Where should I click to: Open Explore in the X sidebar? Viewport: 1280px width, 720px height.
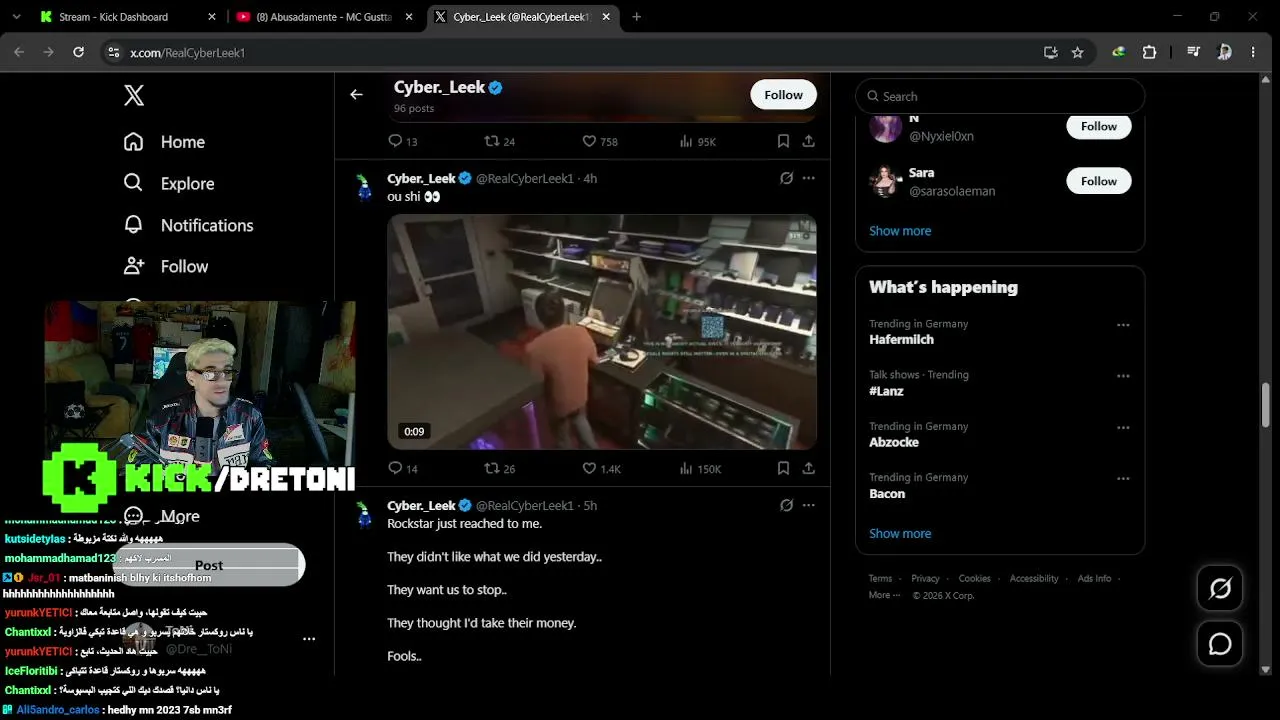coord(168,183)
